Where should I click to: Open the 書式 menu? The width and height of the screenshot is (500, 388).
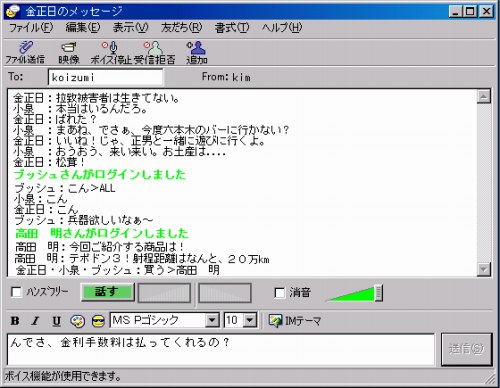click(232, 28)
